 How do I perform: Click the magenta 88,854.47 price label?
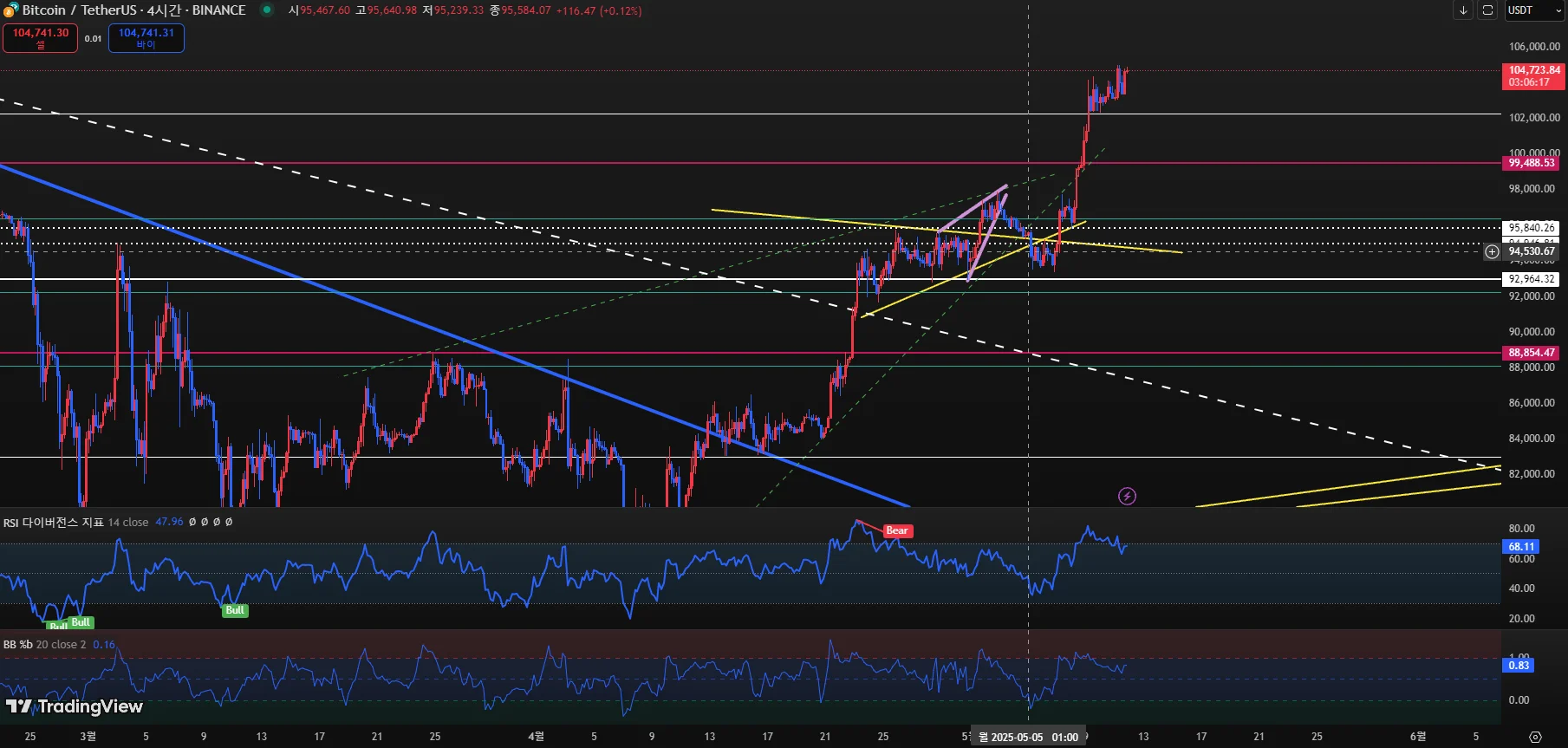[1531, 353]
